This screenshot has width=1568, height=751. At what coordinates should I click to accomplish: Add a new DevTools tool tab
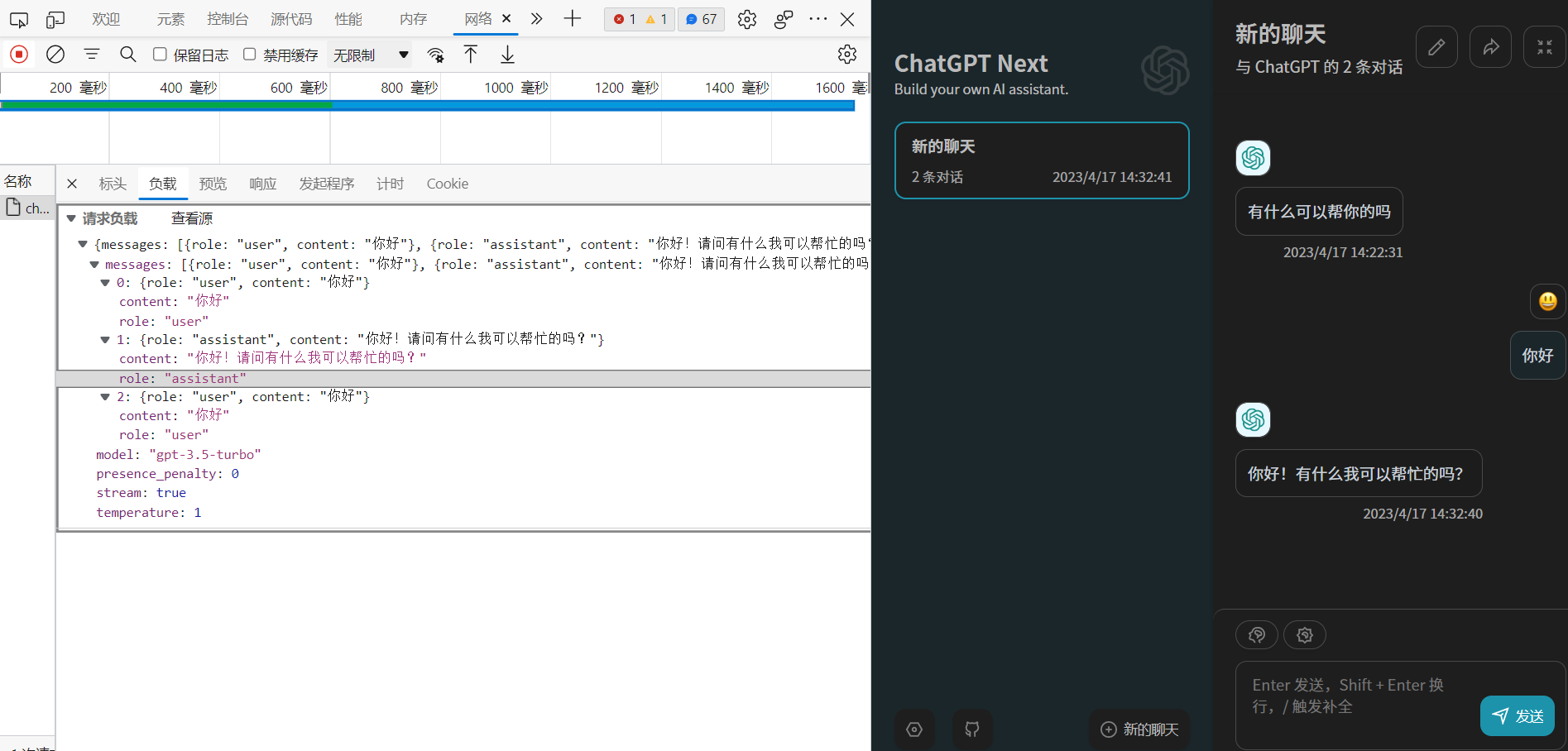click(573, 19)
